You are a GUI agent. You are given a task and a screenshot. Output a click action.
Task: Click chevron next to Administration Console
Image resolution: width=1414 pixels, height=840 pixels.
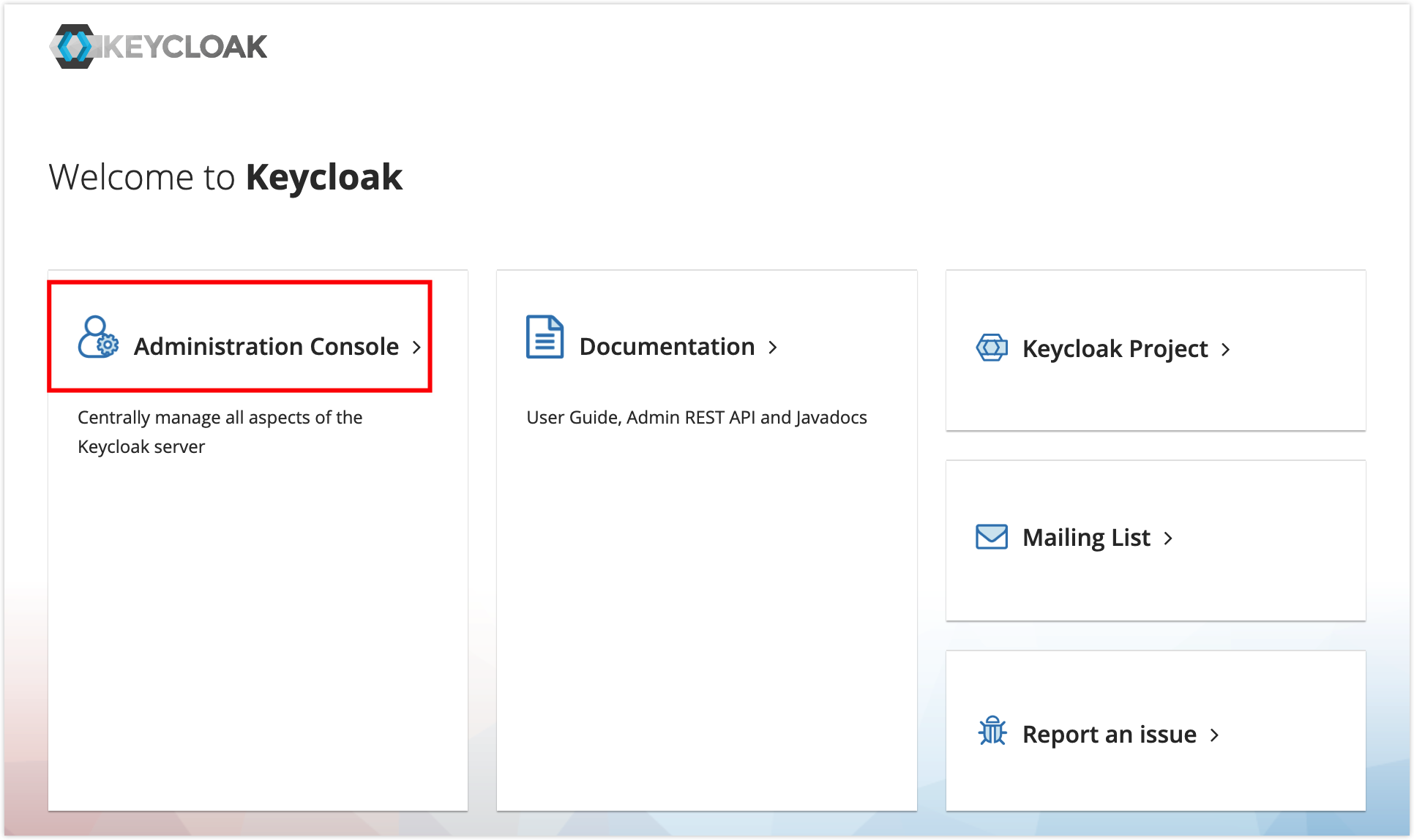click(x=416, y=348)
